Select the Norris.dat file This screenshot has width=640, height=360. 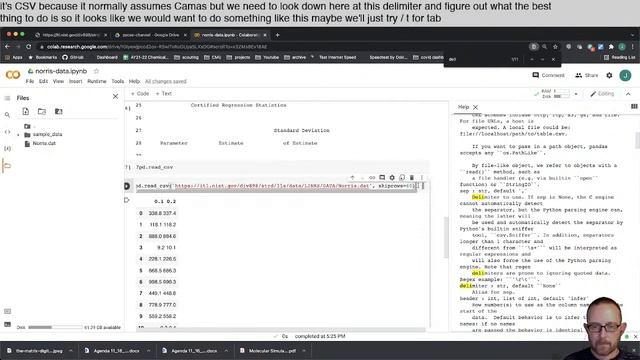(x=44, y=144)
